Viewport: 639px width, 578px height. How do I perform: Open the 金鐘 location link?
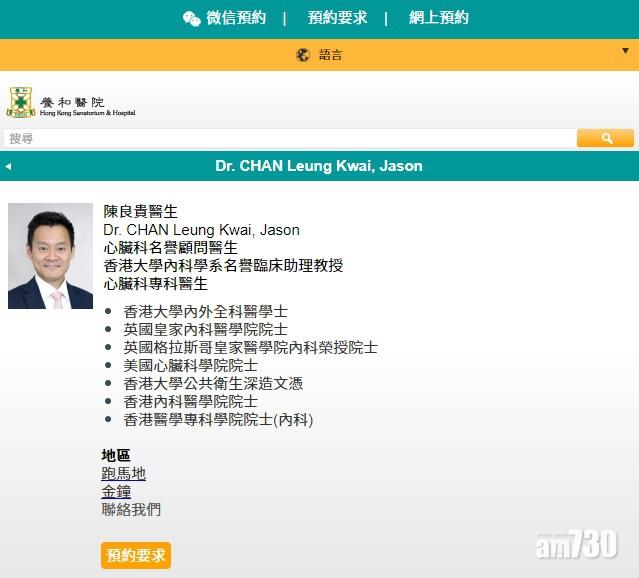(116, 491)
